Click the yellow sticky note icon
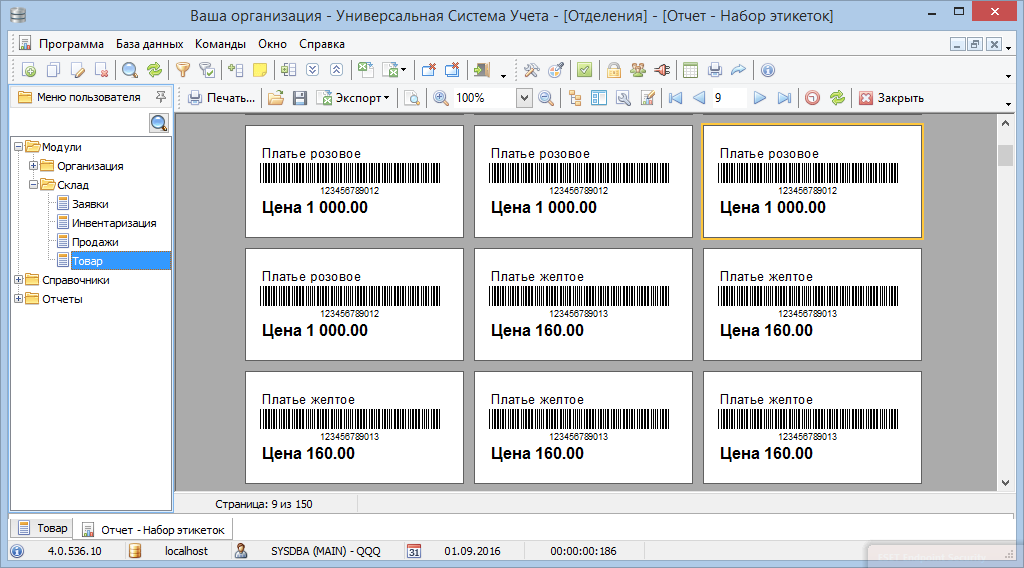 (x=260, y=70)
